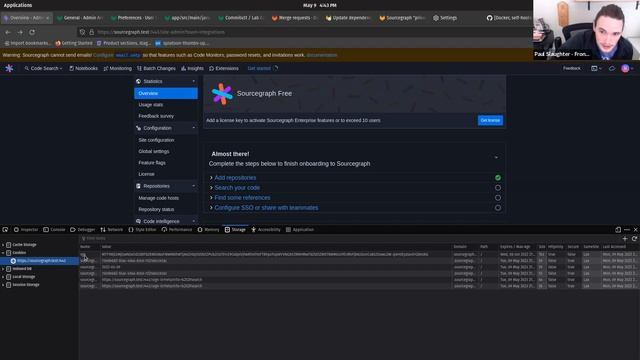Open the Code Search dropdown menu
The height and width of the screenshot is (360, 640).
click(x=43, y=69)
